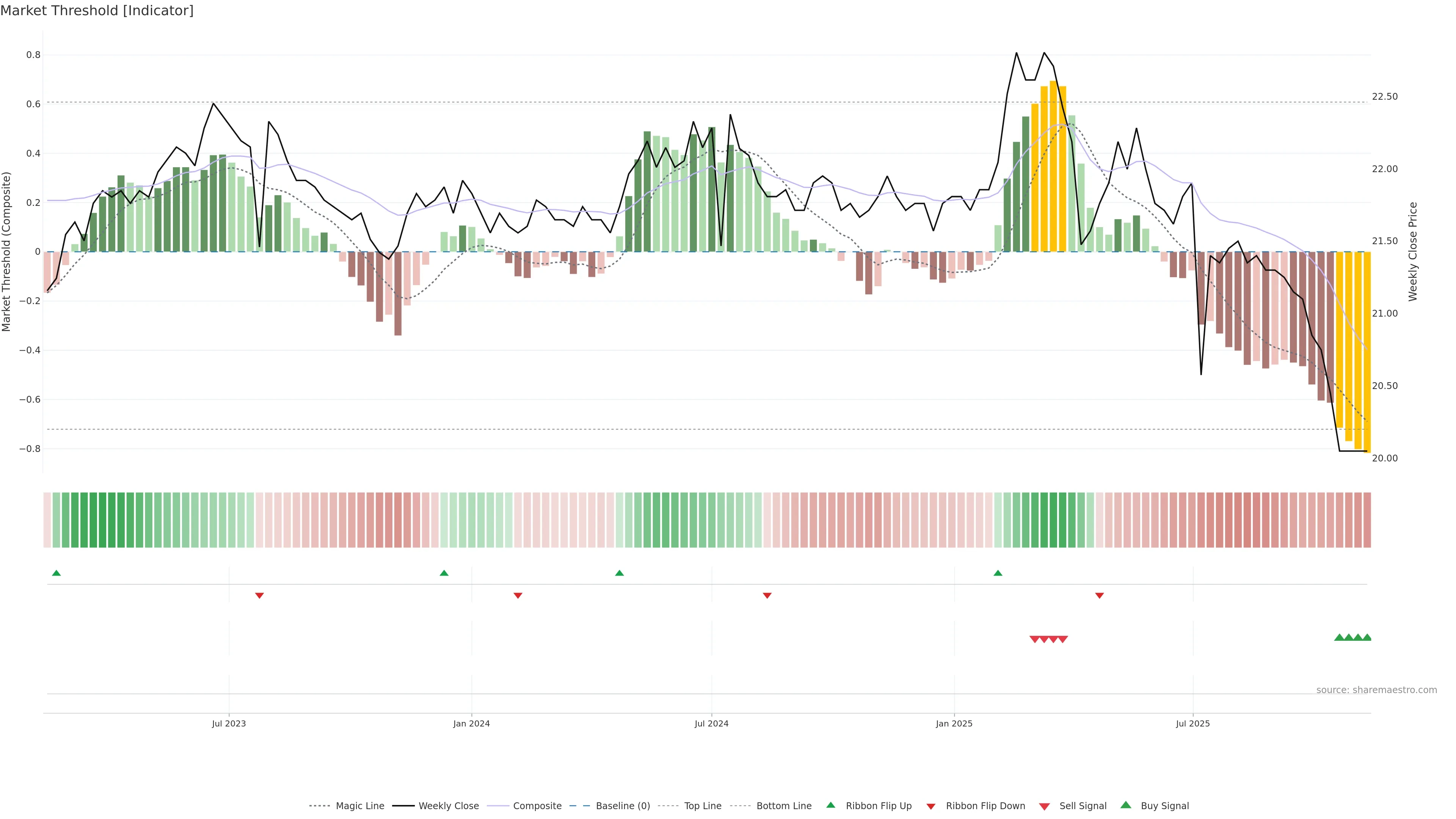Viewport: 1456px width, 819px height.
Task: Click ribbon flip down marker after Jul 2023
Action: (259, 596)
